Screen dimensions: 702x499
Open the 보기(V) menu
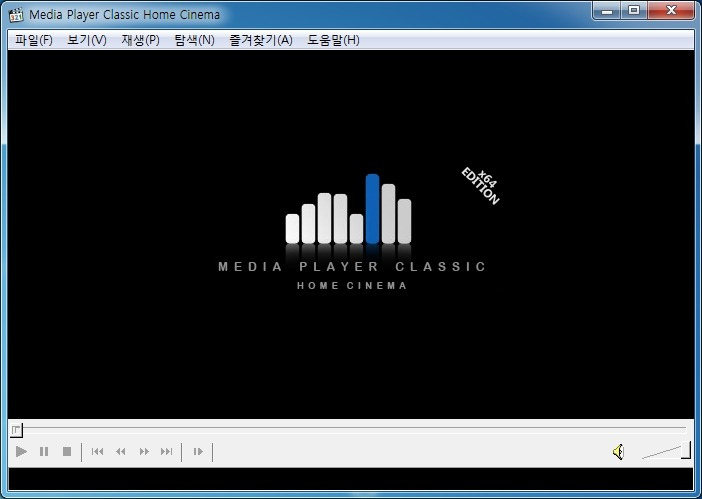87,40
